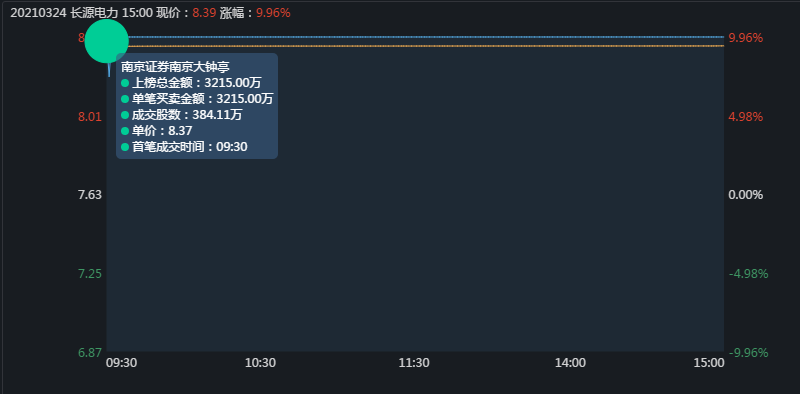Viewport: 800px width, 394px height.
Task: Select the 南京证券南京大钟亭 tooltip title
Action: coord(176,66)
